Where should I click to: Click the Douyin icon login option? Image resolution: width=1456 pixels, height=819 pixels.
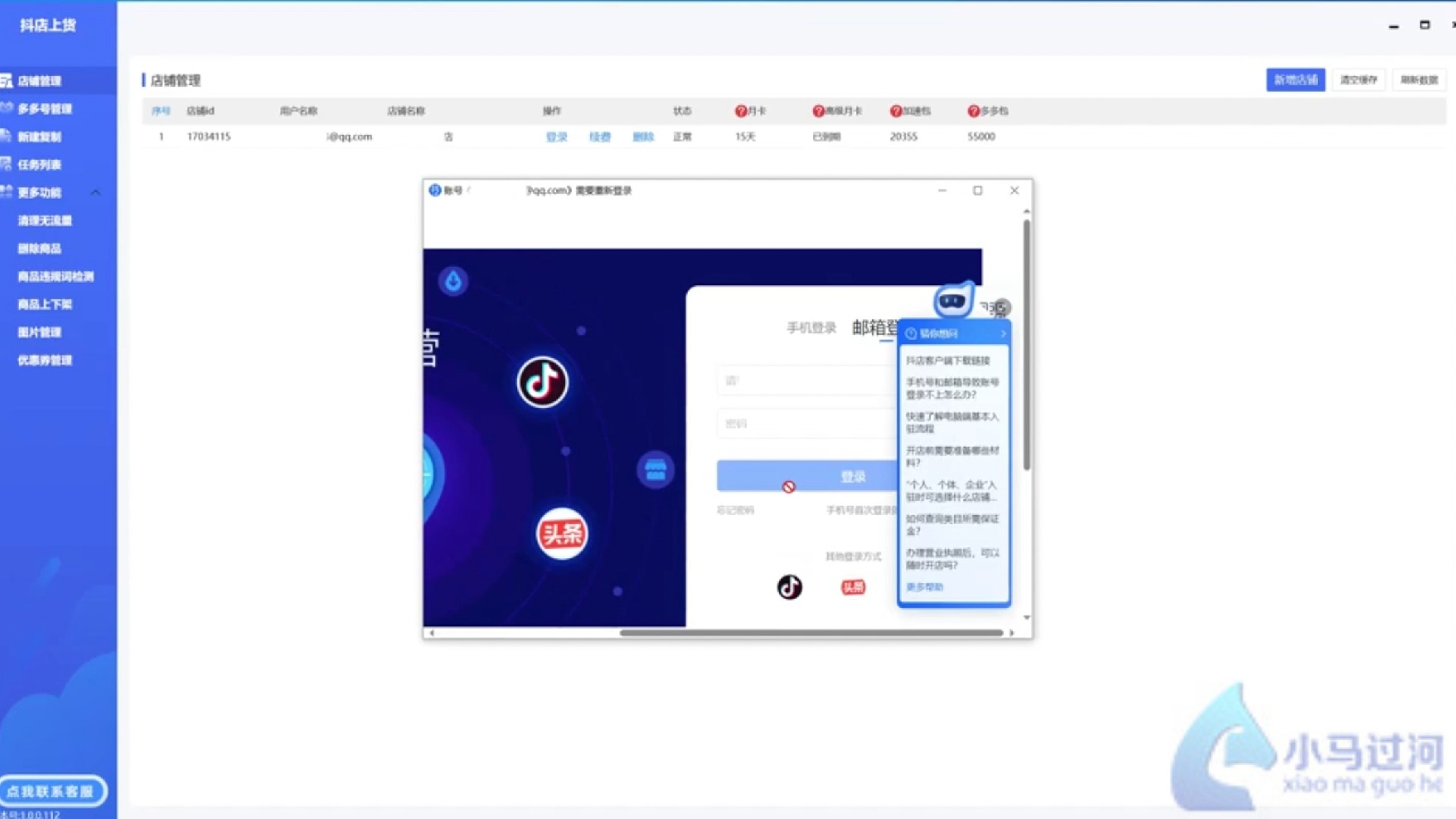click(x=789, y=587)
